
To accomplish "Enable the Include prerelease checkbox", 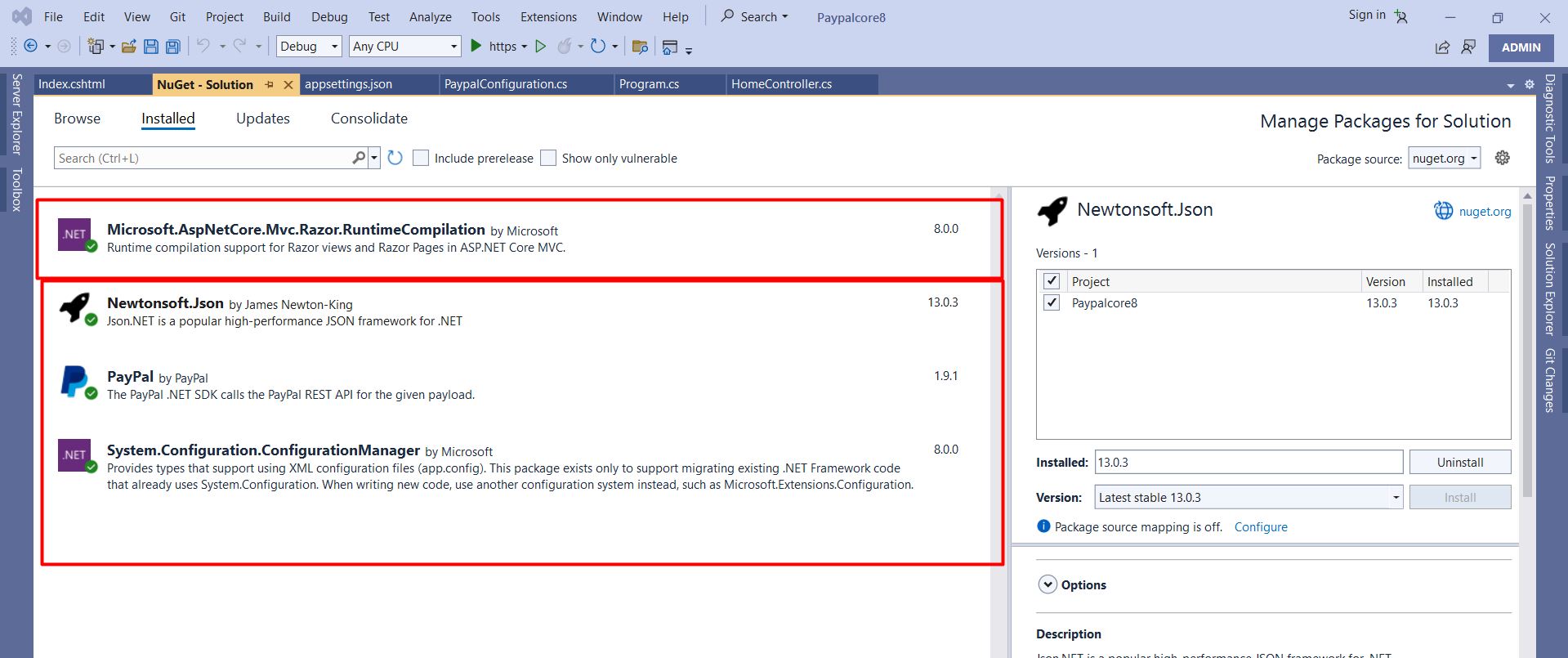I will (x=421, y=158).
